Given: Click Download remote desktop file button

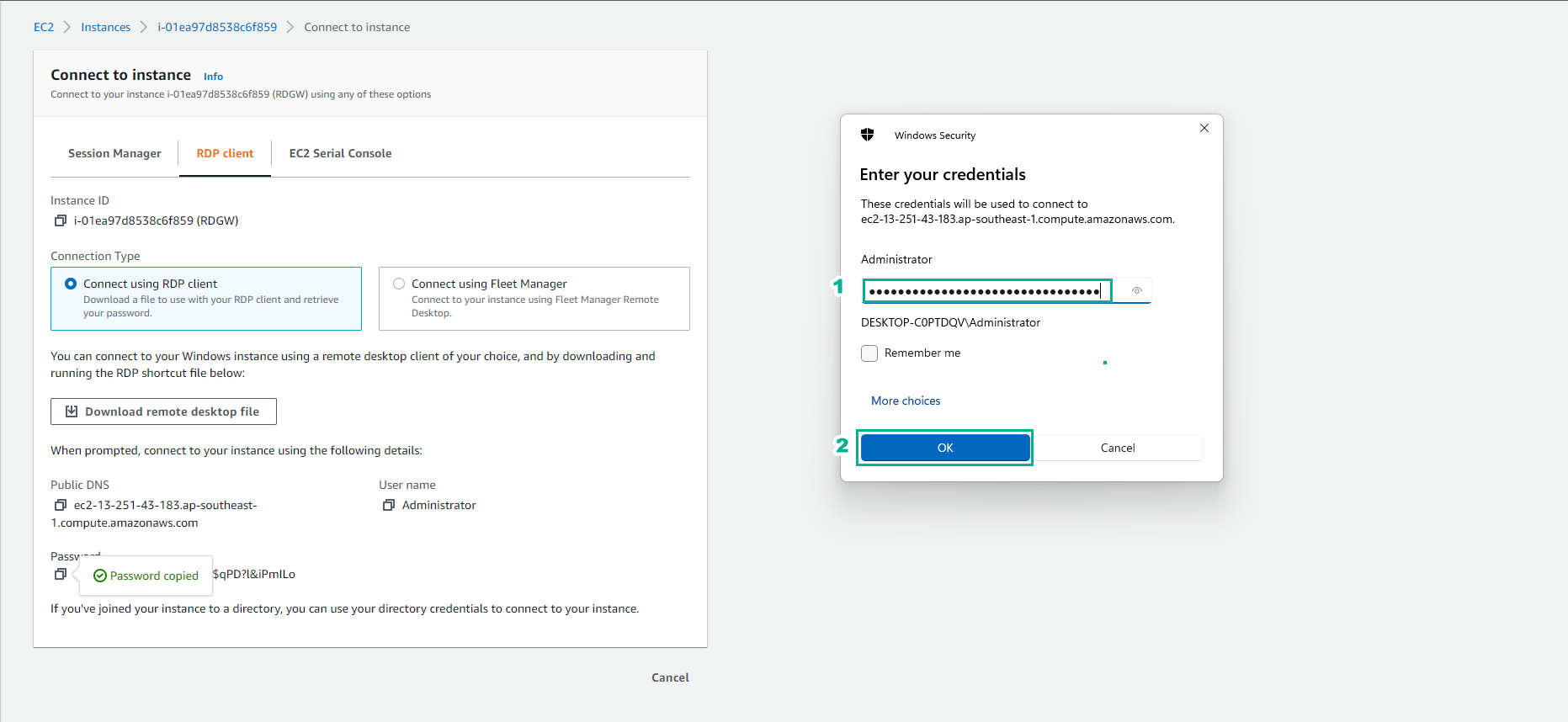Looking at the screenshot, I should tap(163, 411).
